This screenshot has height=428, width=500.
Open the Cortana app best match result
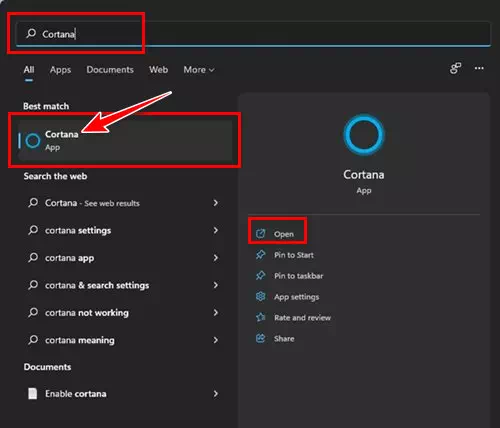125,140
